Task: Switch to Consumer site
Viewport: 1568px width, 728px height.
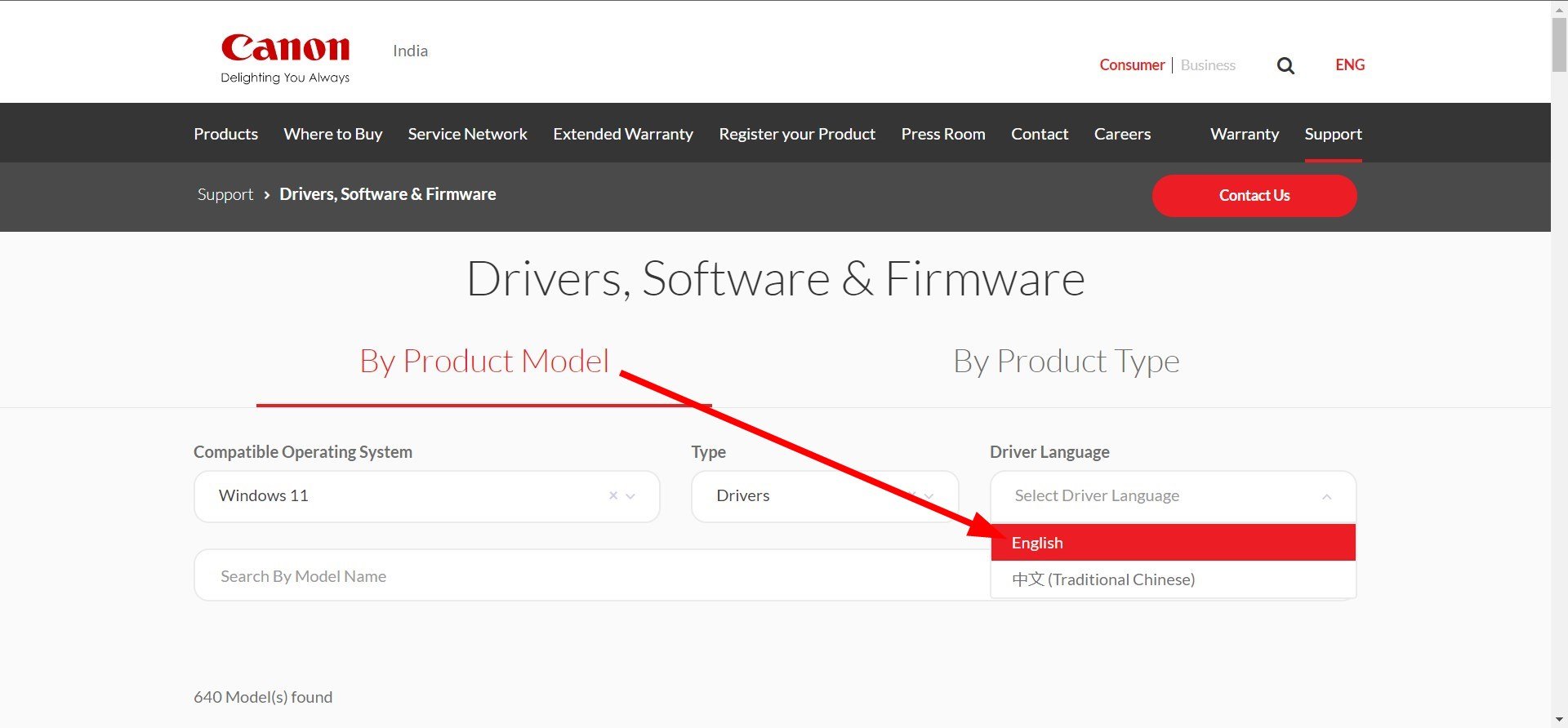Action: tap(1132, 64)
